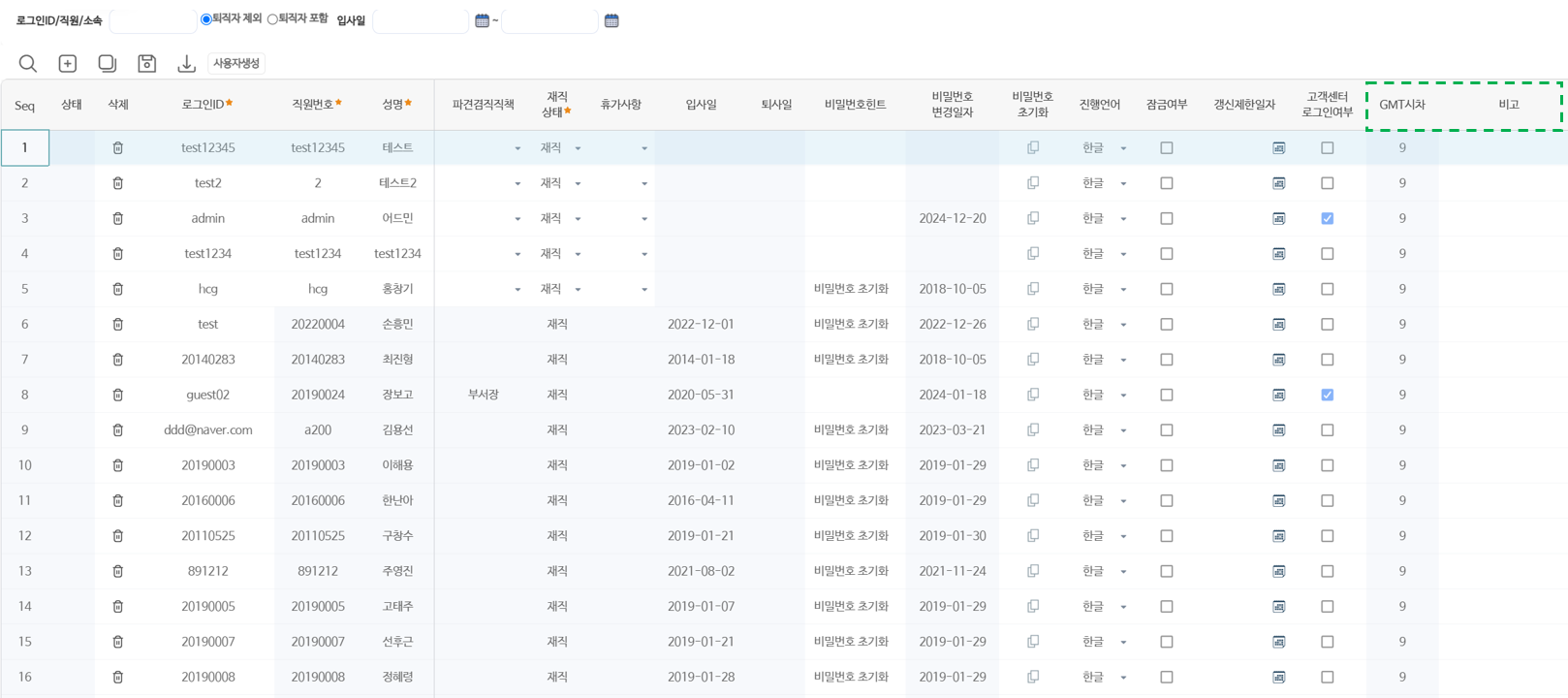Open 휴가사항 dropdown for admin row

643,219
